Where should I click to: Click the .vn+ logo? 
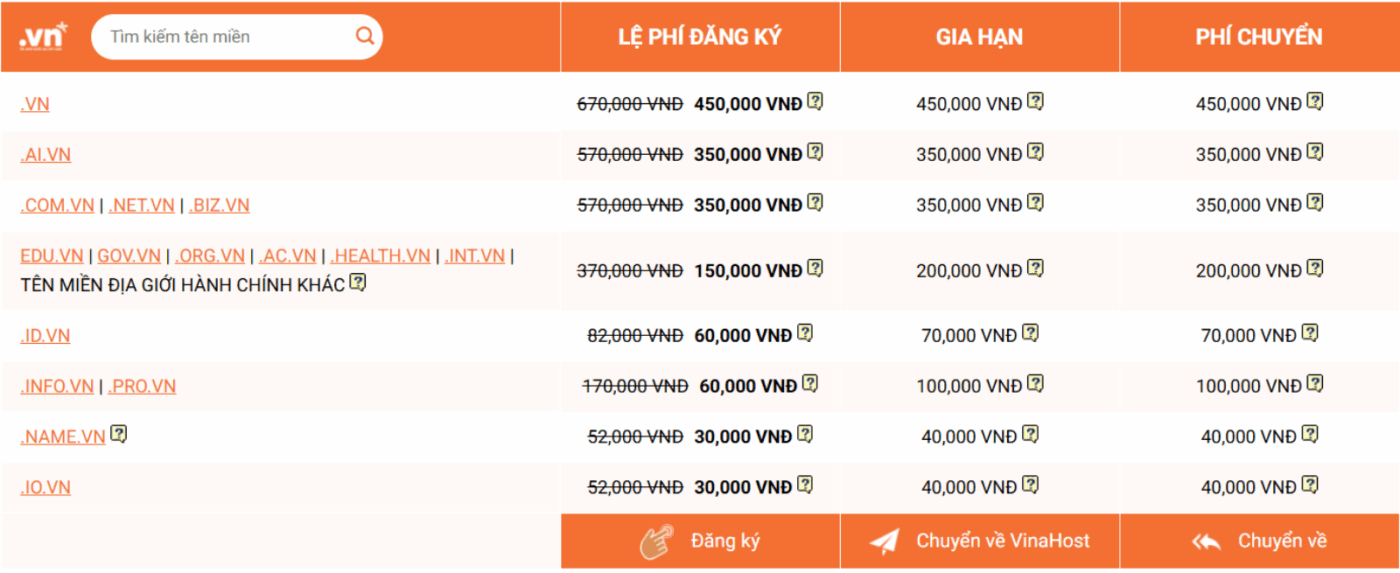click(43, 36)
